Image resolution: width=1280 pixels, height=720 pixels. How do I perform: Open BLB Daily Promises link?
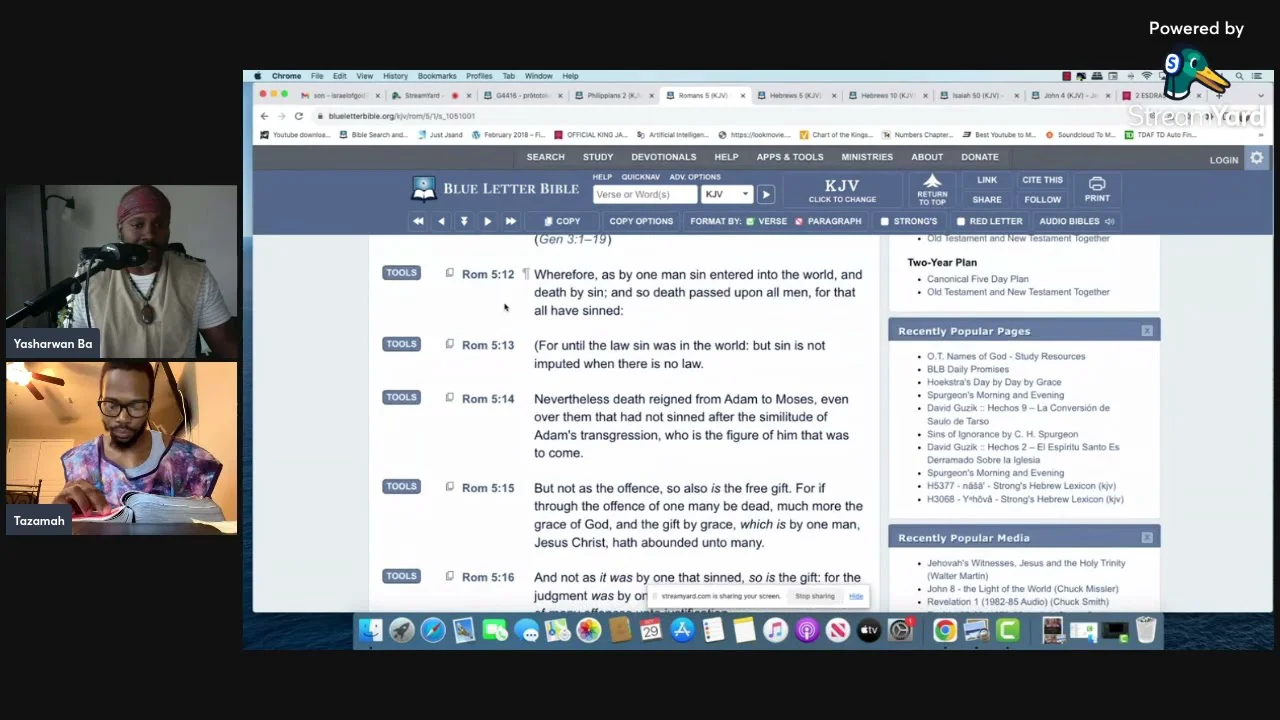(967, 369)
